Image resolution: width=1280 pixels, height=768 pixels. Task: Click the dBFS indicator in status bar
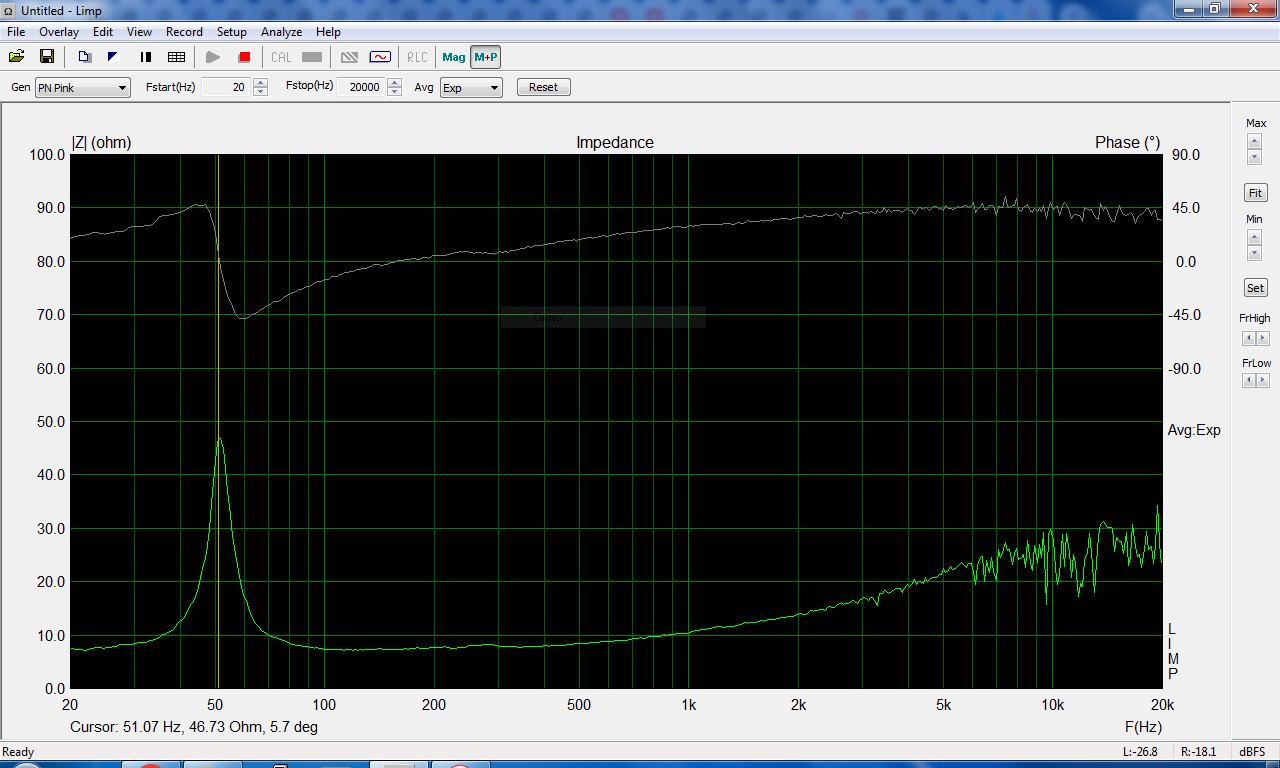pos(1251,752)
